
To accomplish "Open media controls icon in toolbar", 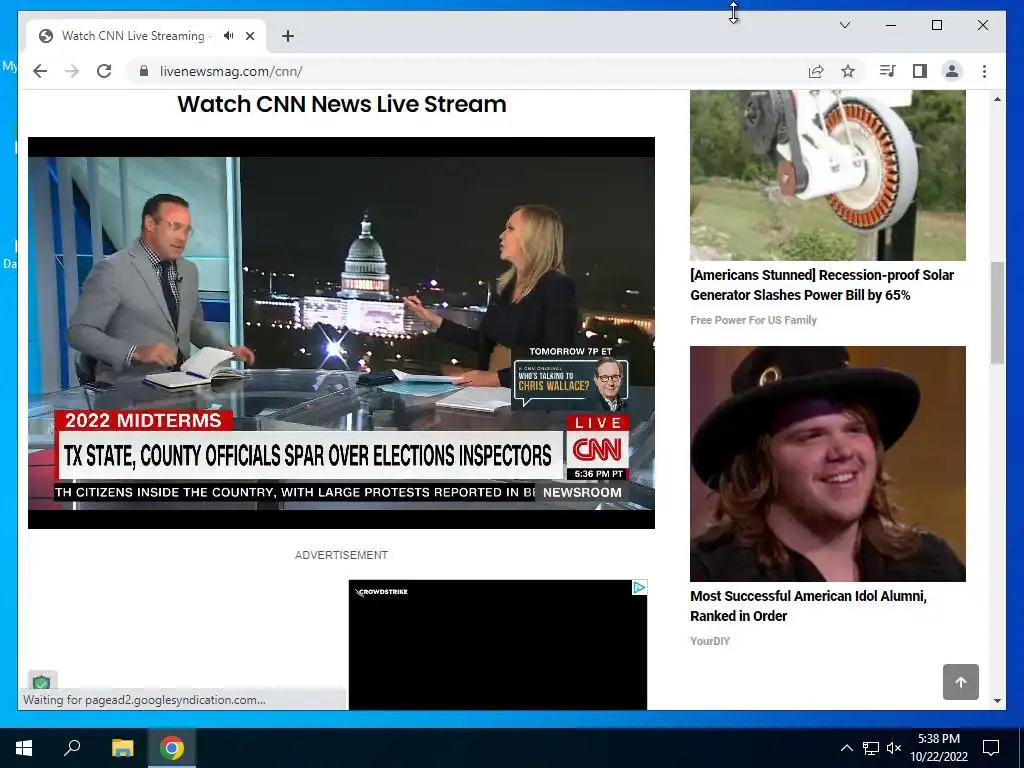I will pyautogui.click(x=888, y=71).
